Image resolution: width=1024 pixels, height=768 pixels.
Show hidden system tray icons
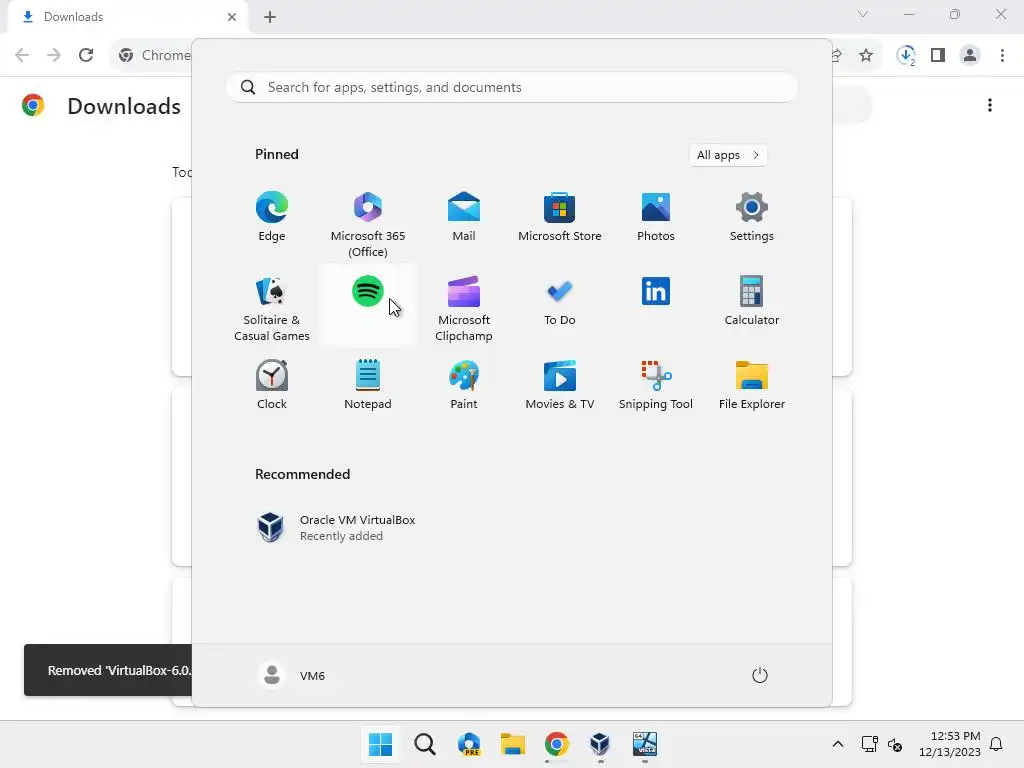(x=838, y=744)
